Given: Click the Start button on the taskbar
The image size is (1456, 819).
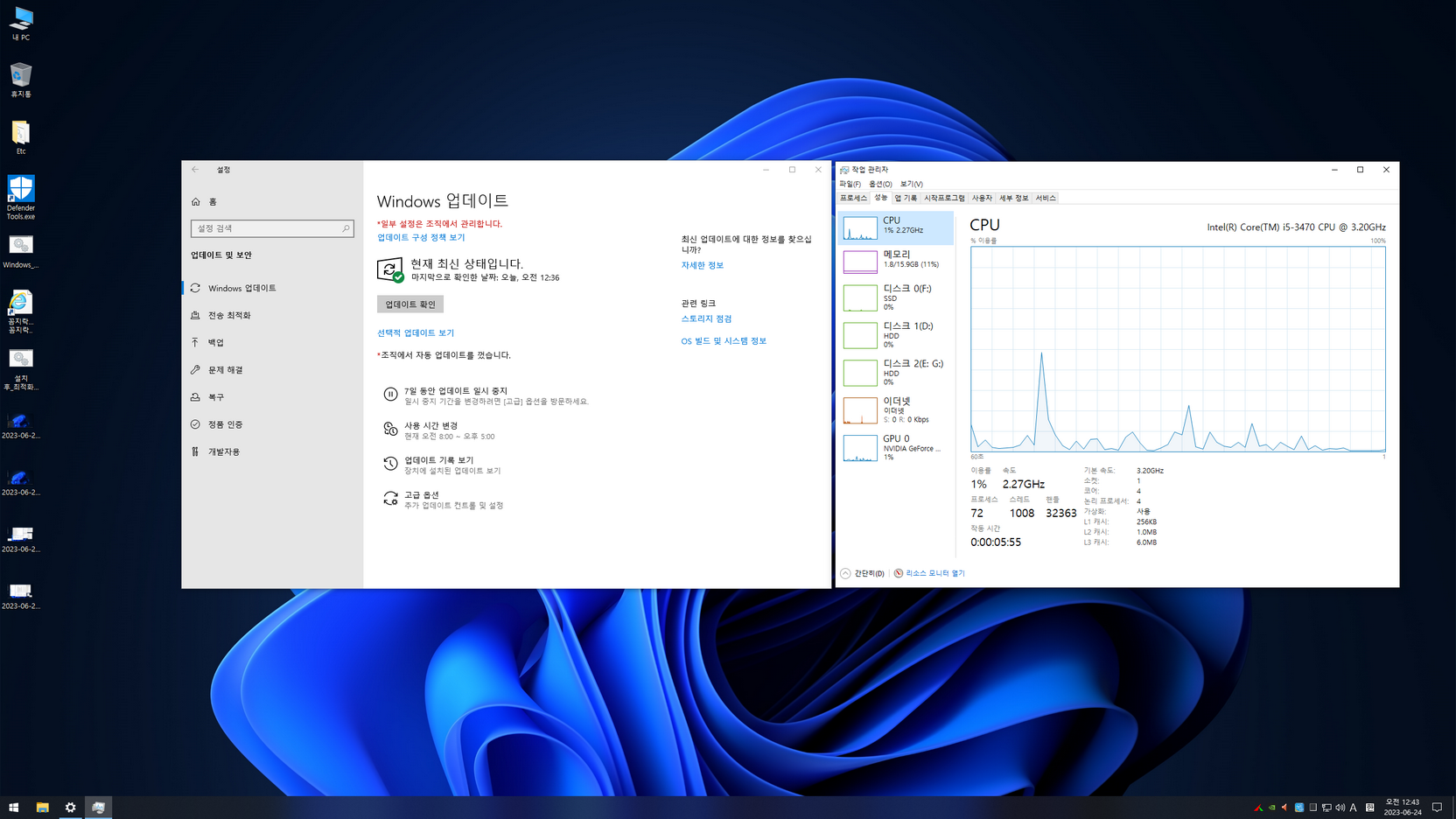Looking at the screenshot, I should [x=14, y=808].
